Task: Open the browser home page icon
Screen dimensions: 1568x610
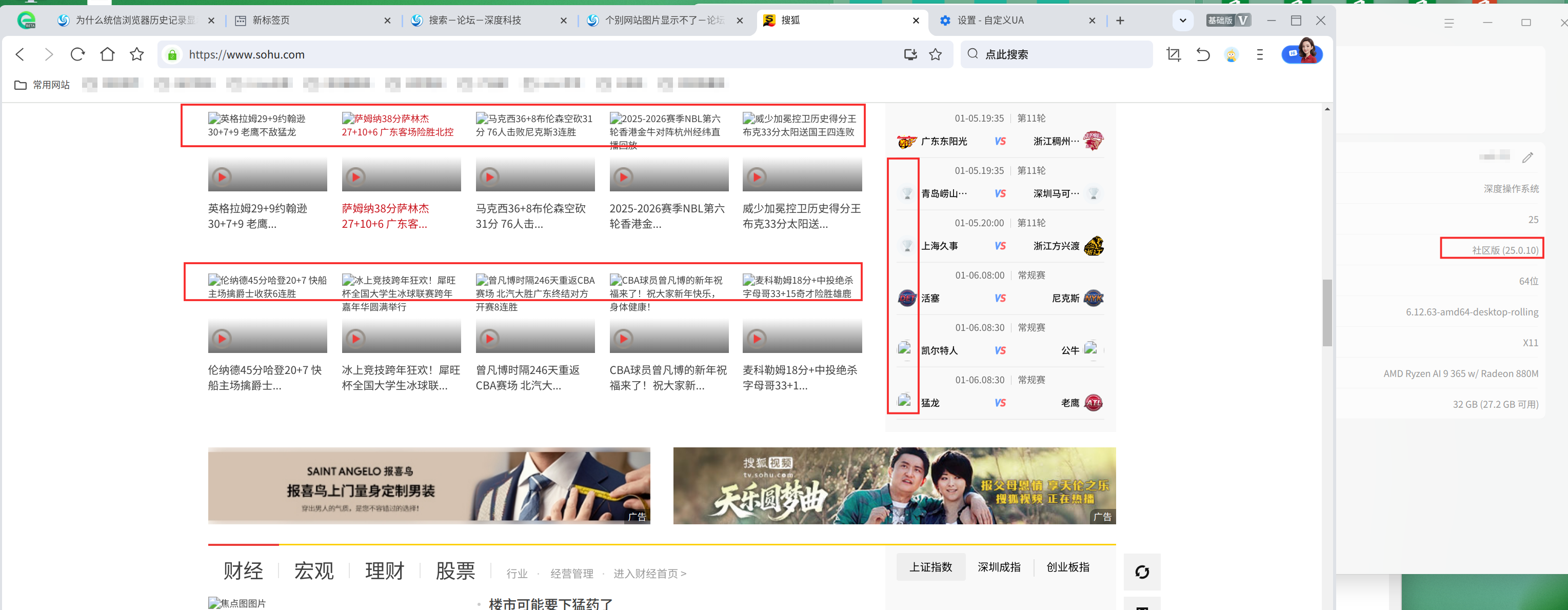Action: click(x=107, y=54)
